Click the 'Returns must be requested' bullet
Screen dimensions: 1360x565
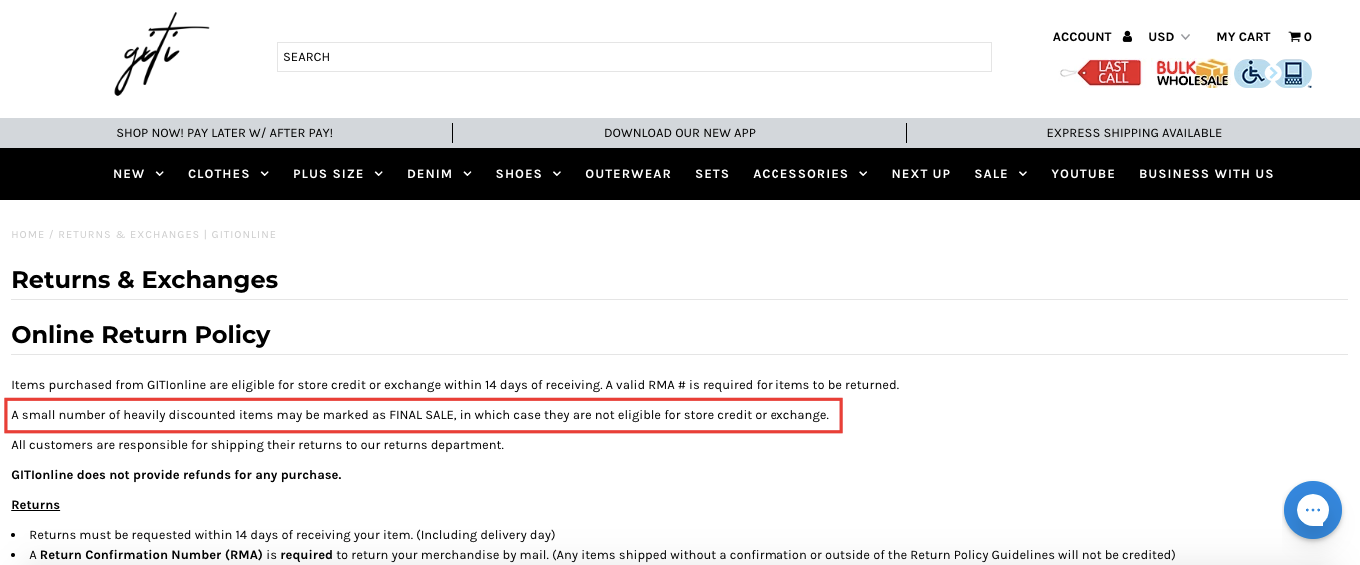point(292,535)
